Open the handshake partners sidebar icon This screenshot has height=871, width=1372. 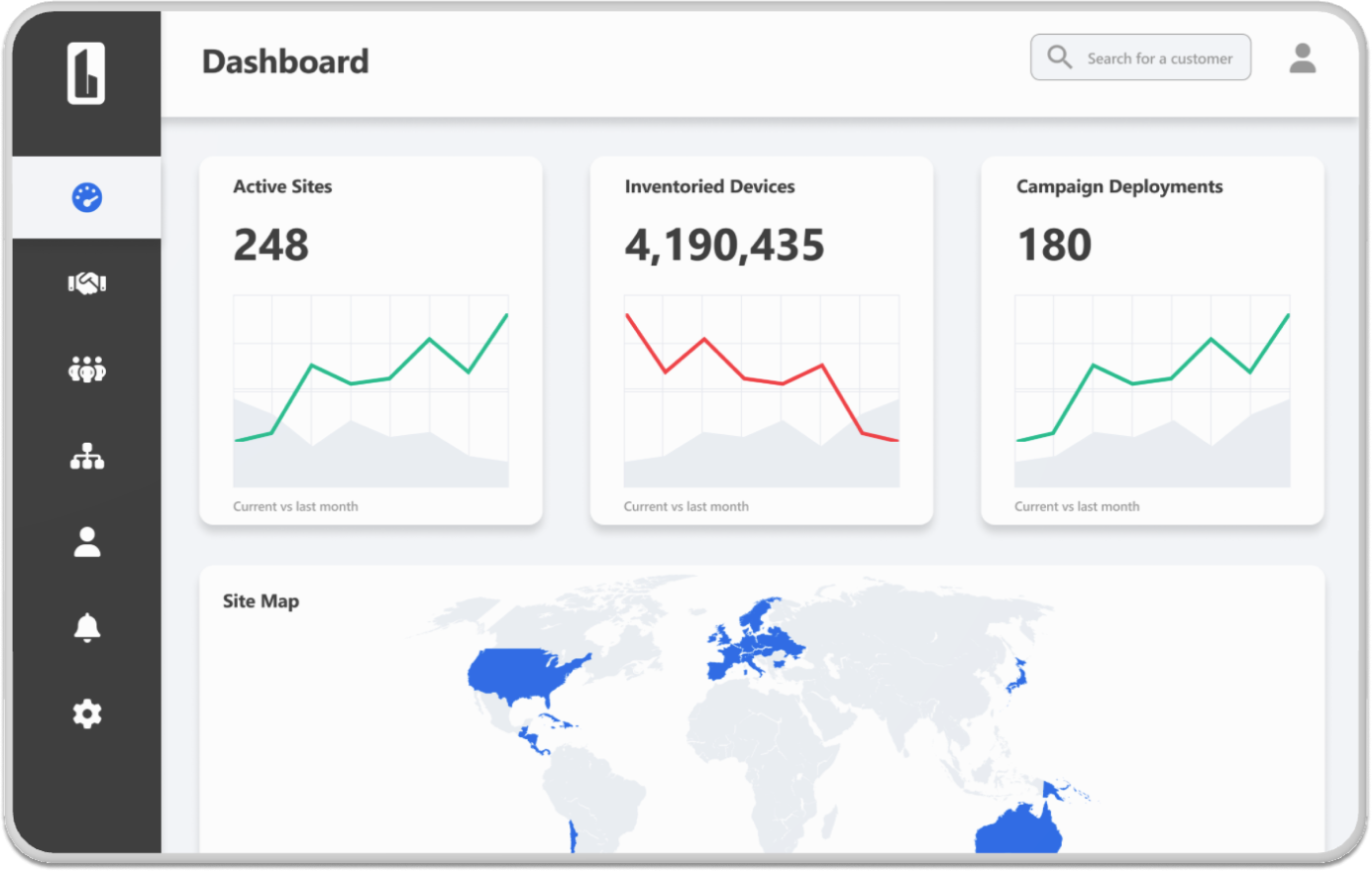tap(87, 283)
